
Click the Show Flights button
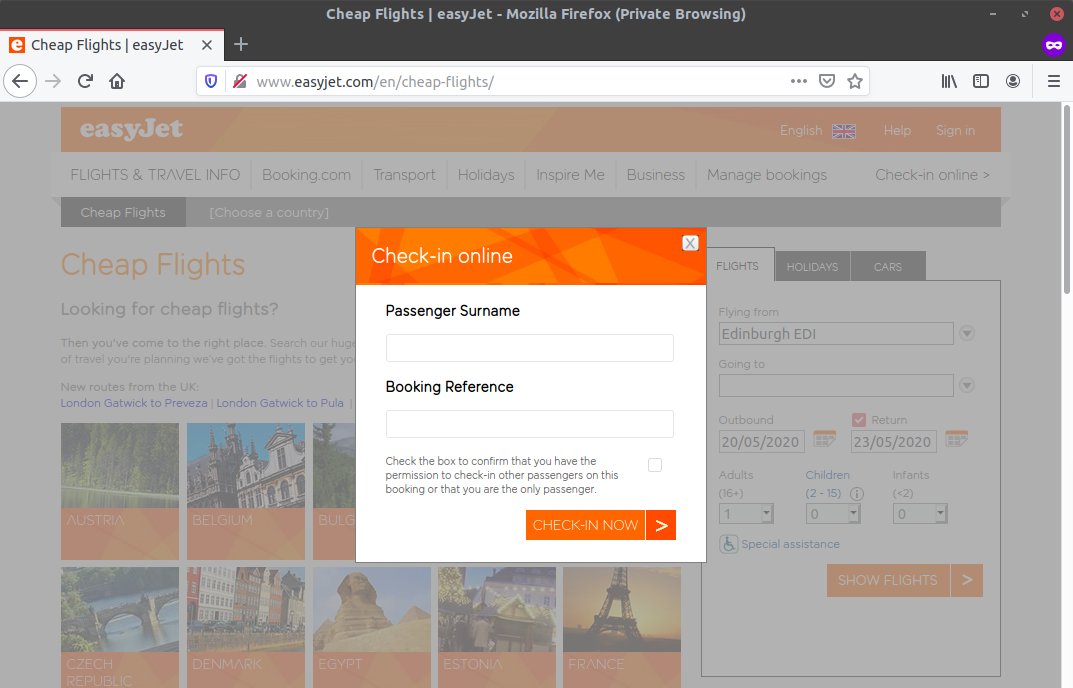[888, 581]
